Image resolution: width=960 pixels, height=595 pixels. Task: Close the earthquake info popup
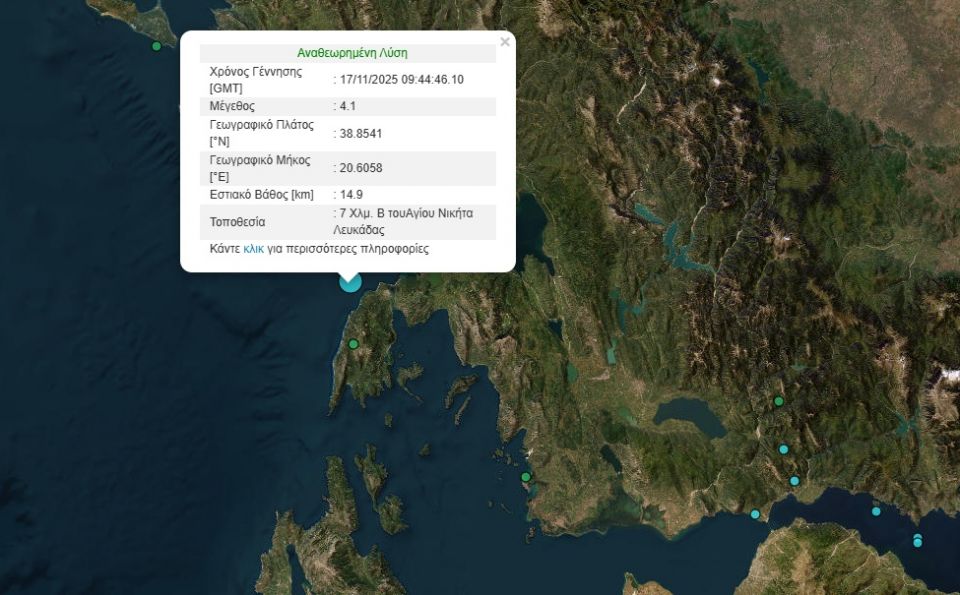(505, 42)
